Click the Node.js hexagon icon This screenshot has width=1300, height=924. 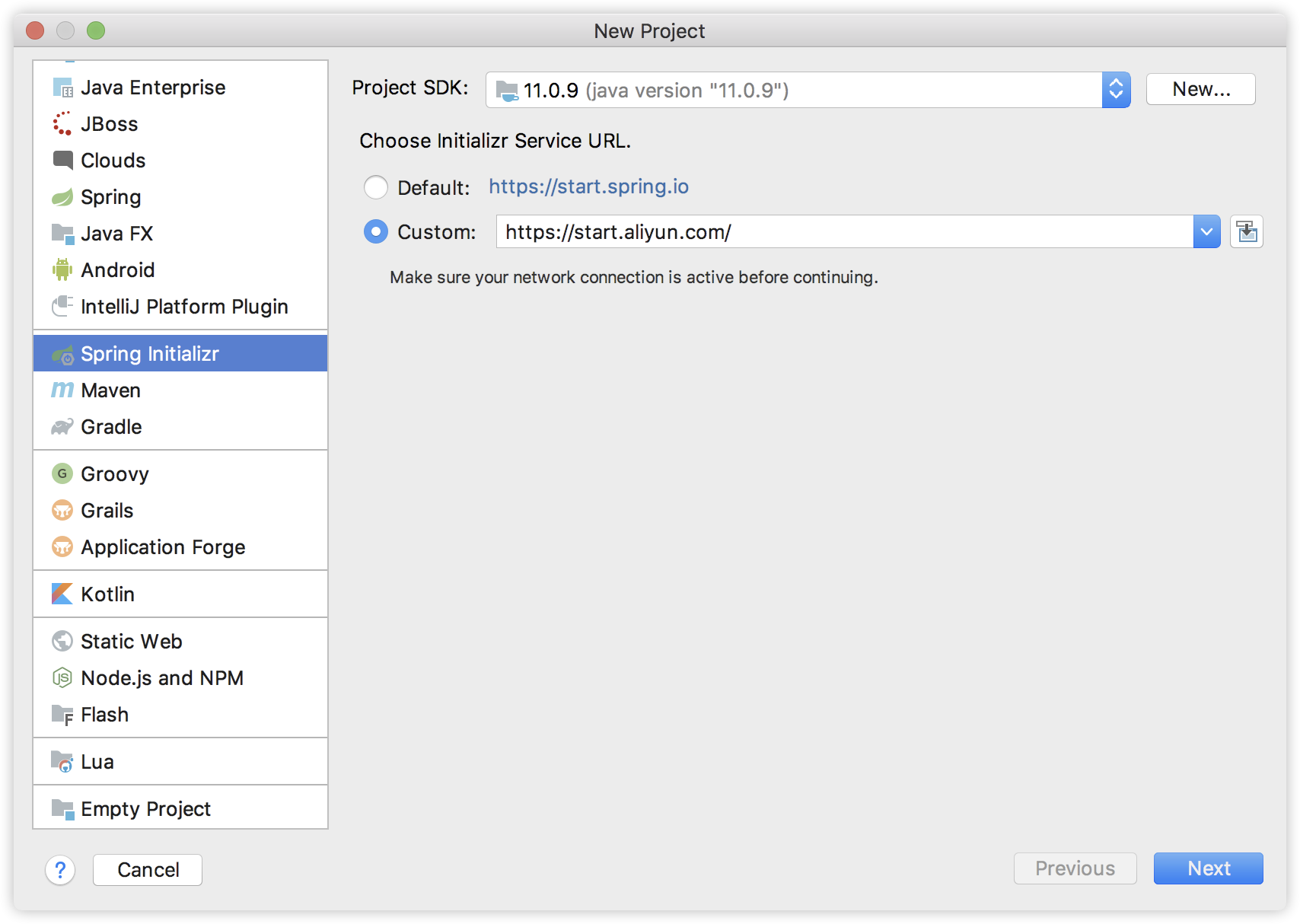(62, 677)
